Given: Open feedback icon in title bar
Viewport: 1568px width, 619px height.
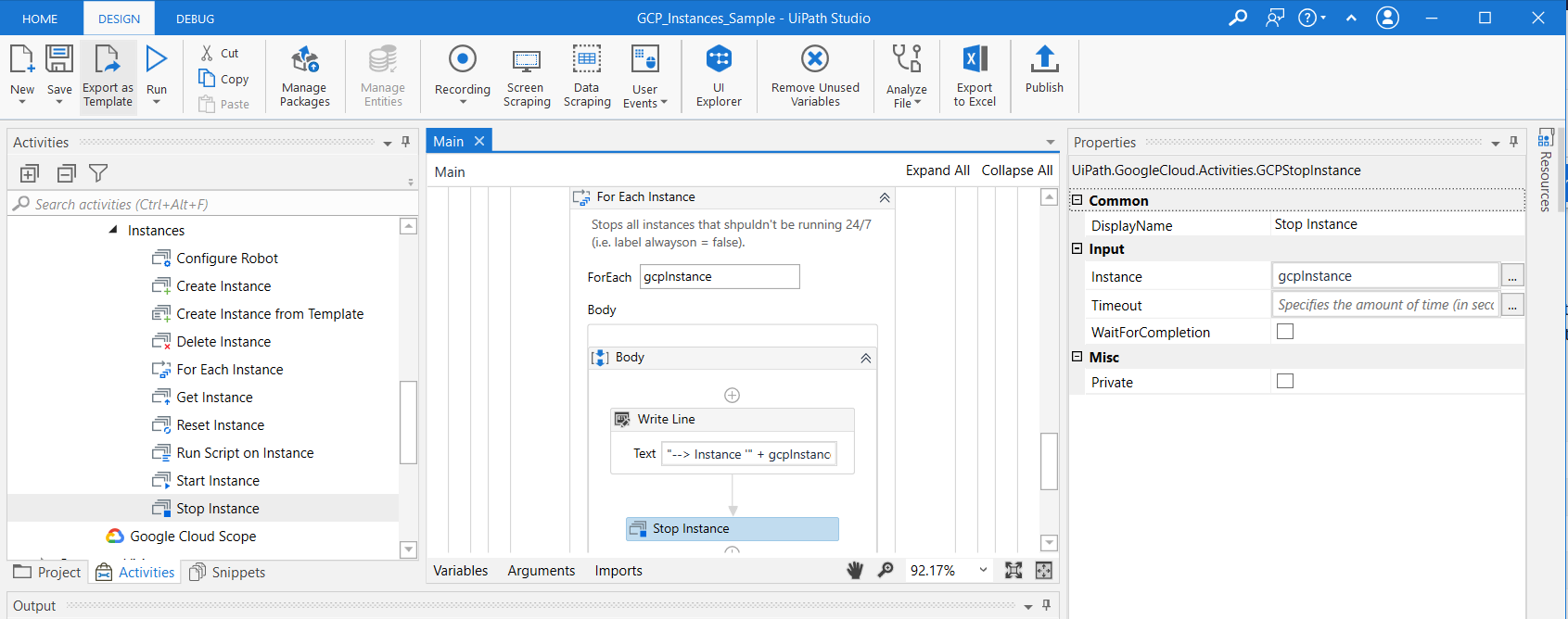Looking at the screenshot, I should pyautogui.click(x=1275, y=18).
